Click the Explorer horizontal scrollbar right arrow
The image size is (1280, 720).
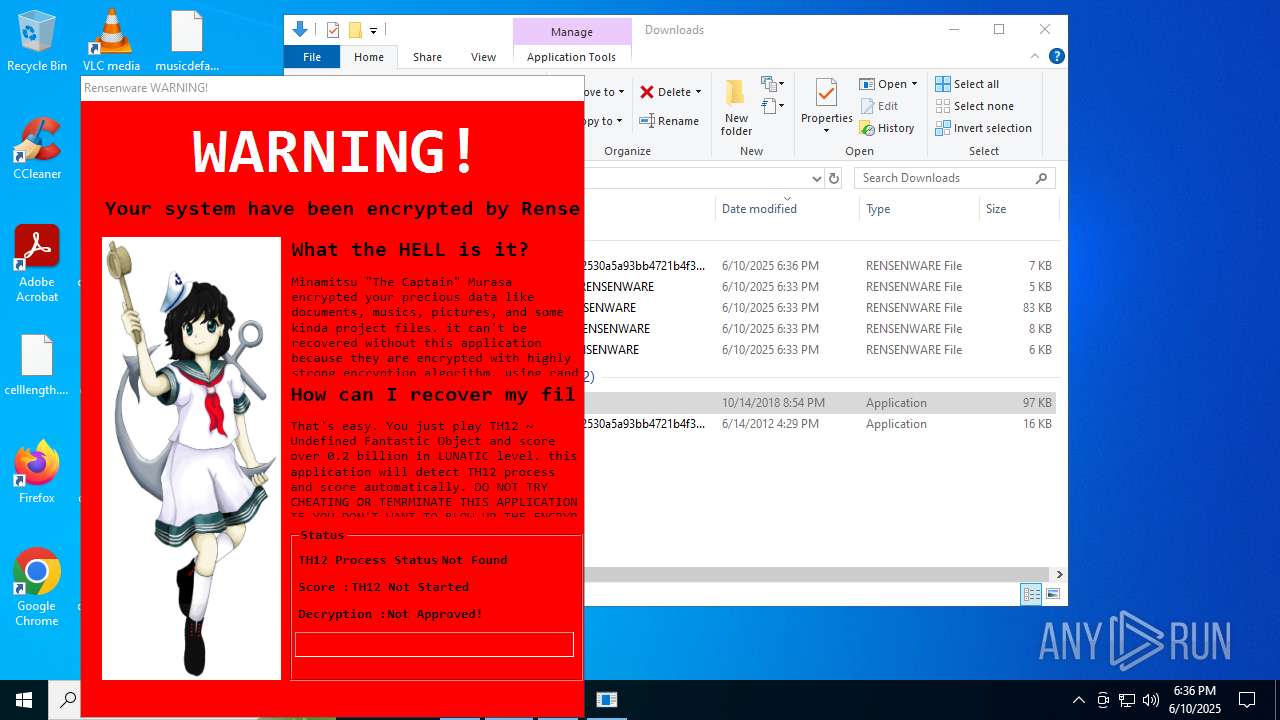point(1059,575)
